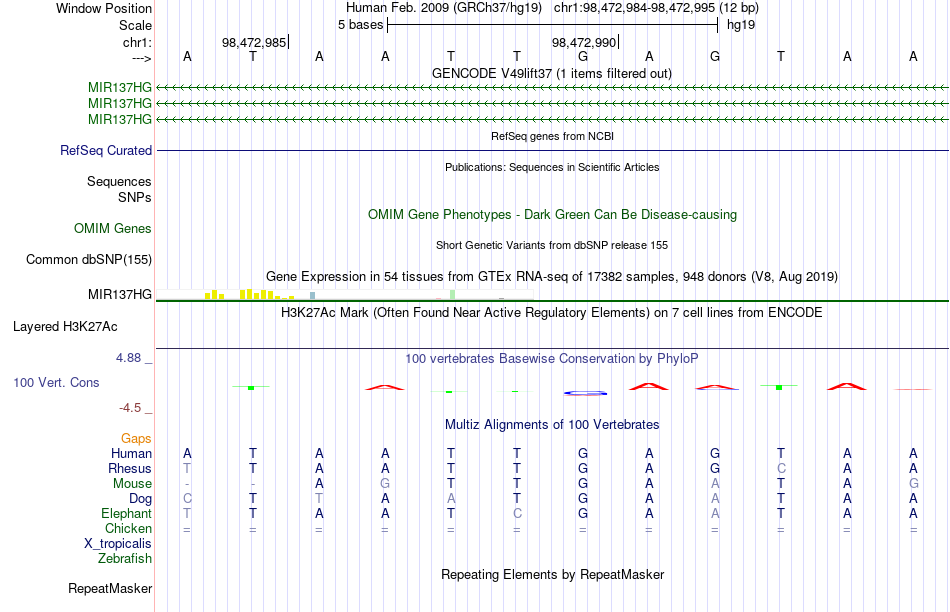Click the 'Human Feb. 2009 (GRCh37/hg19)' assembly text
Image resolution: width=950 pixels, height=612 pixels.
pyautogui.click(x=445, y=8)
